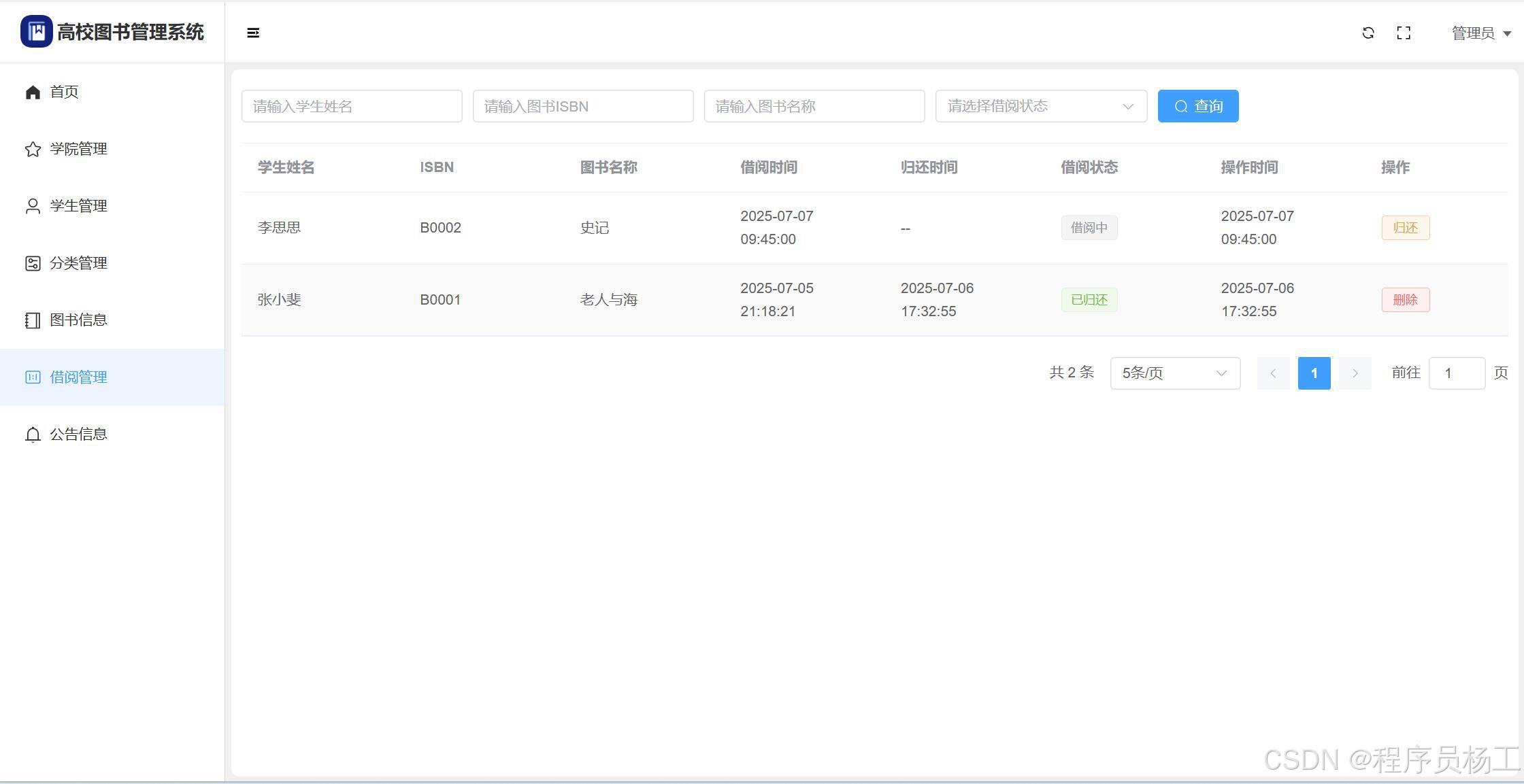Open the 管理员 user dropdown
This screenshot has width=1524, height=784.
click(x=1480, y=33)
